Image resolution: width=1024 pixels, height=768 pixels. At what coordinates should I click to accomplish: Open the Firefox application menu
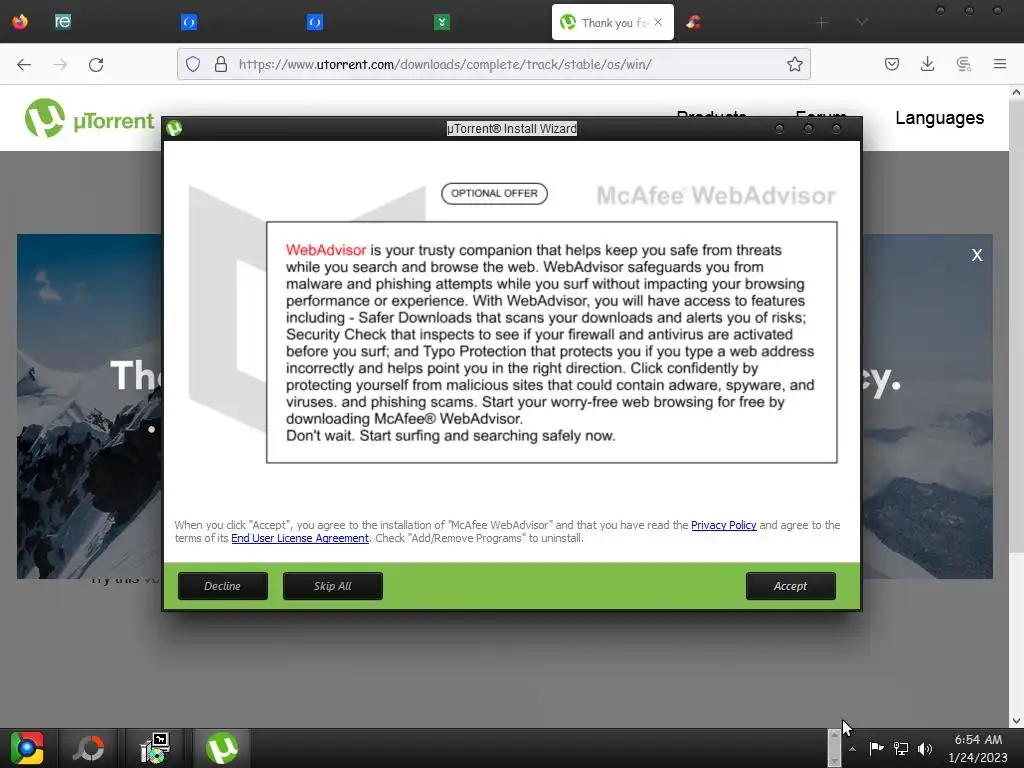click(x=999, y=64)
